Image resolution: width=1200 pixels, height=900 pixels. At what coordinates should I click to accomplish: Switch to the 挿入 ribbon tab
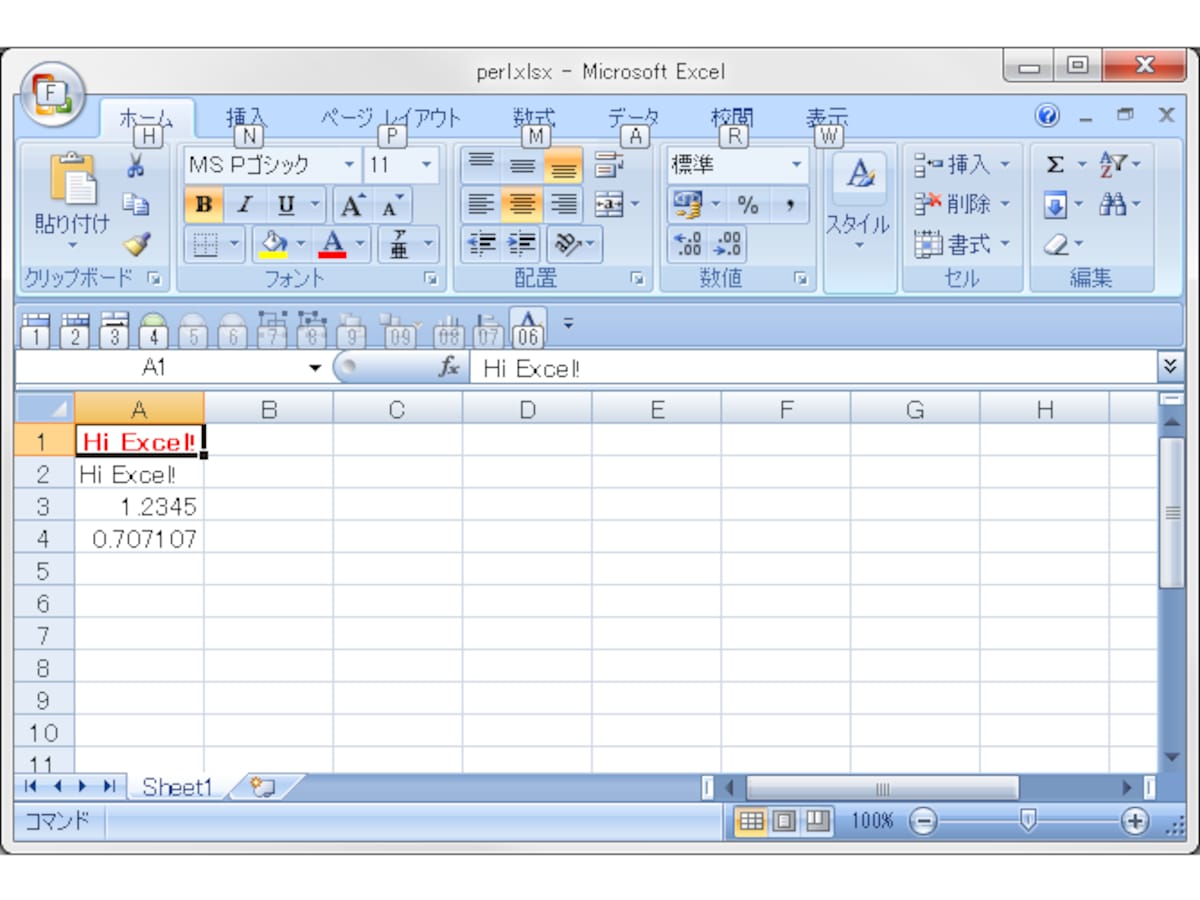tap(246, 119)
